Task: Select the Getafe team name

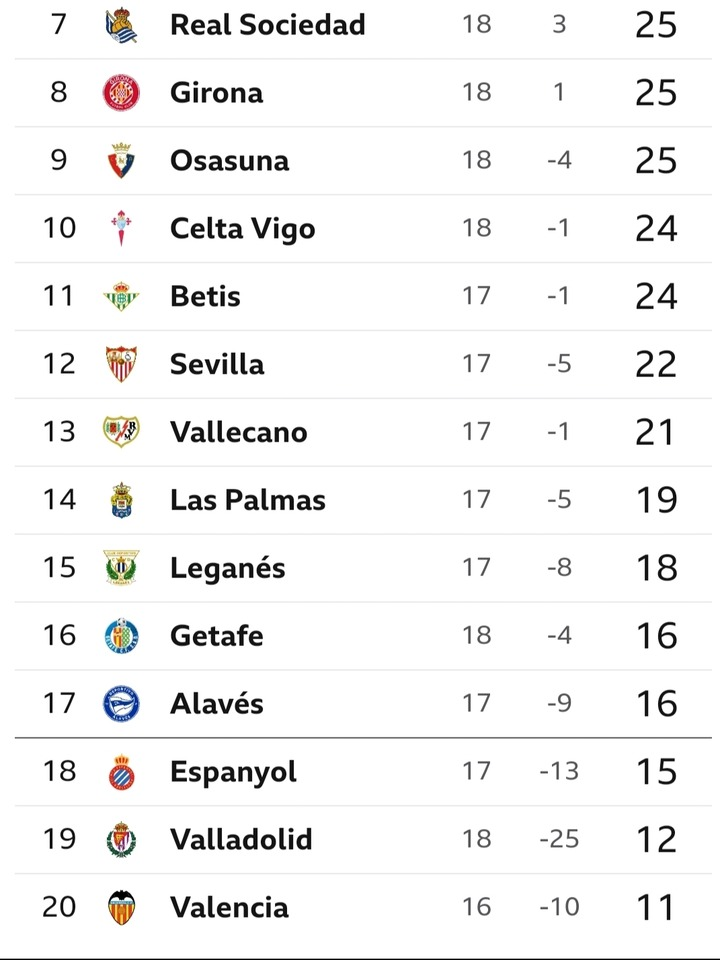Action: [x=217, y=636]
